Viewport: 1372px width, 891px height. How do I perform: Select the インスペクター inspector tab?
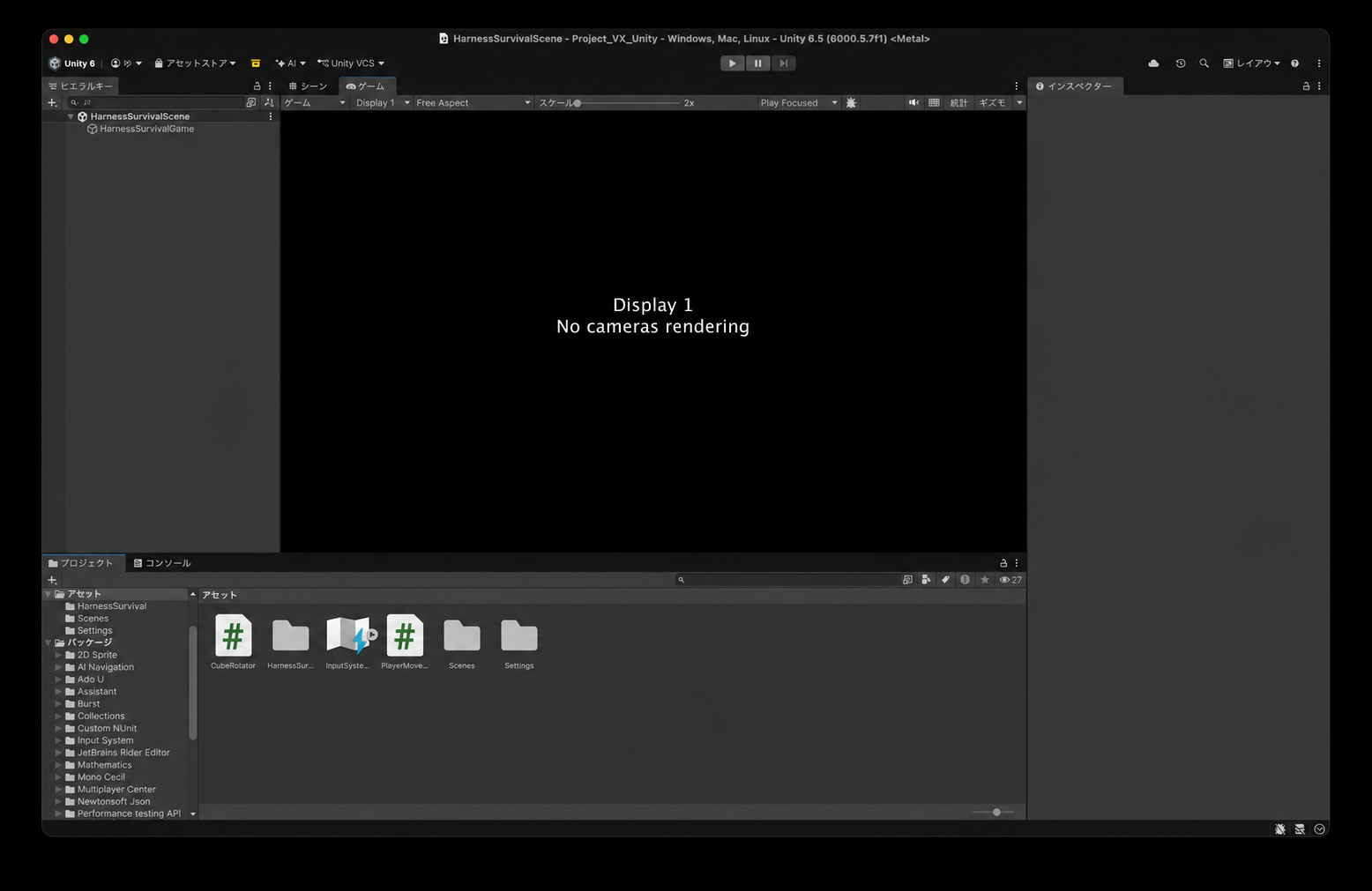click(x=1074, y=86)
